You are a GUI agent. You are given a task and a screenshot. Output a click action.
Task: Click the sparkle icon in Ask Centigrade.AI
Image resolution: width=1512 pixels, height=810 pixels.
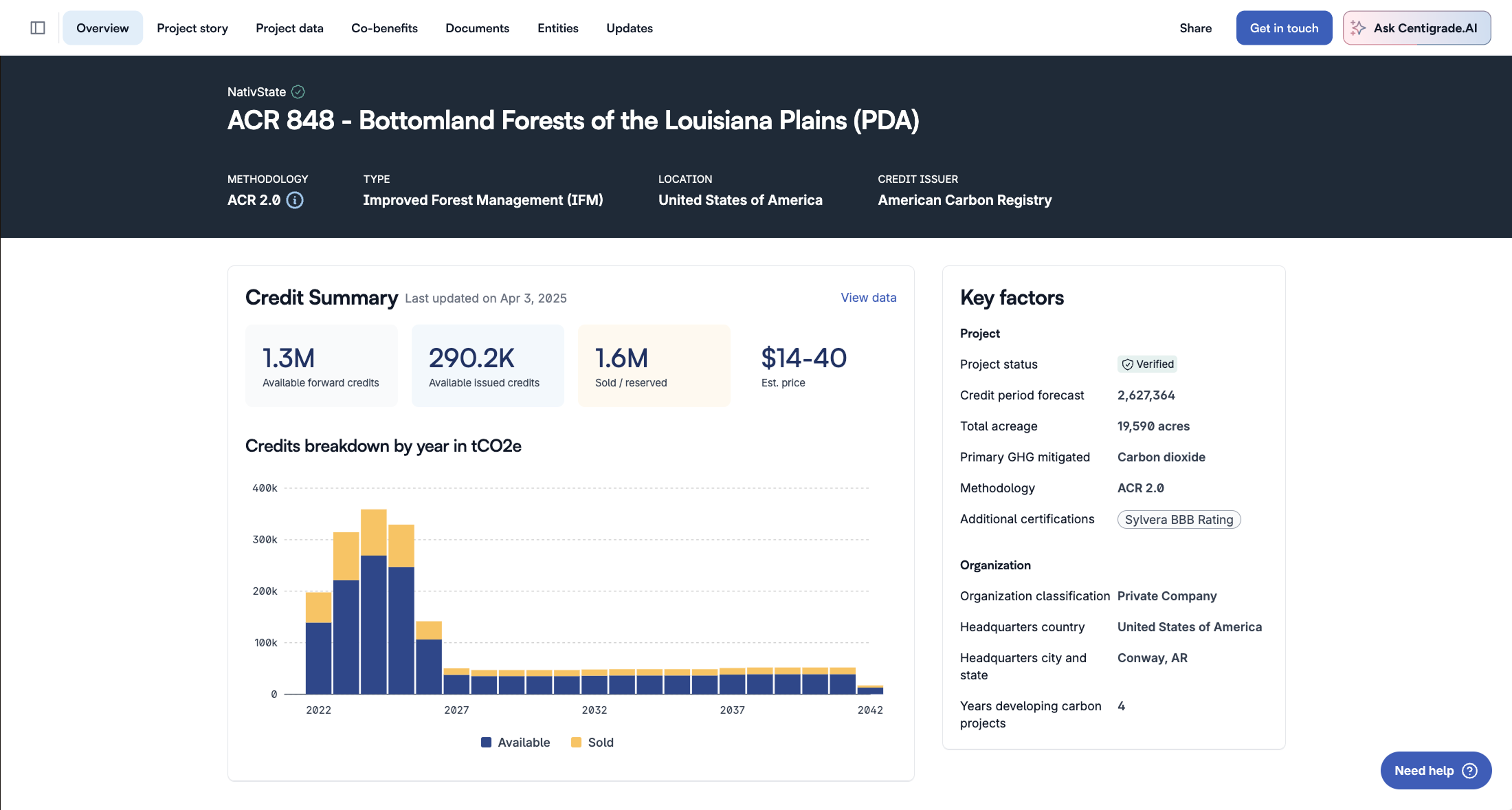pos(1358,28)
